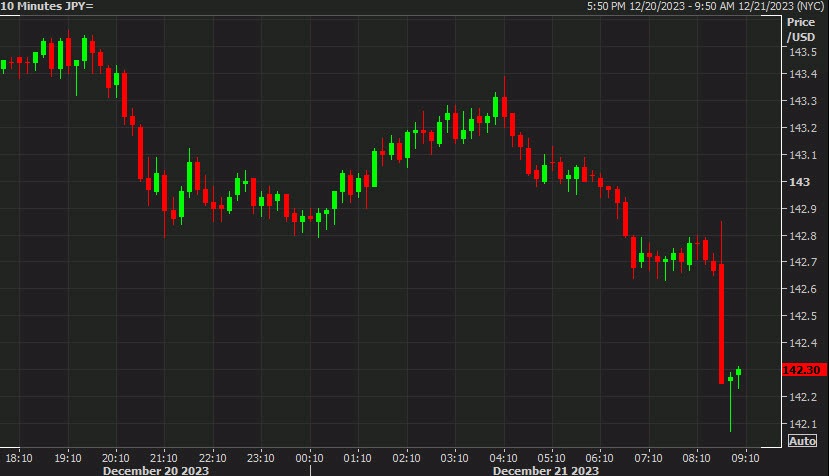
Task: Click the date range text in header
Action: tap(705, 7)
